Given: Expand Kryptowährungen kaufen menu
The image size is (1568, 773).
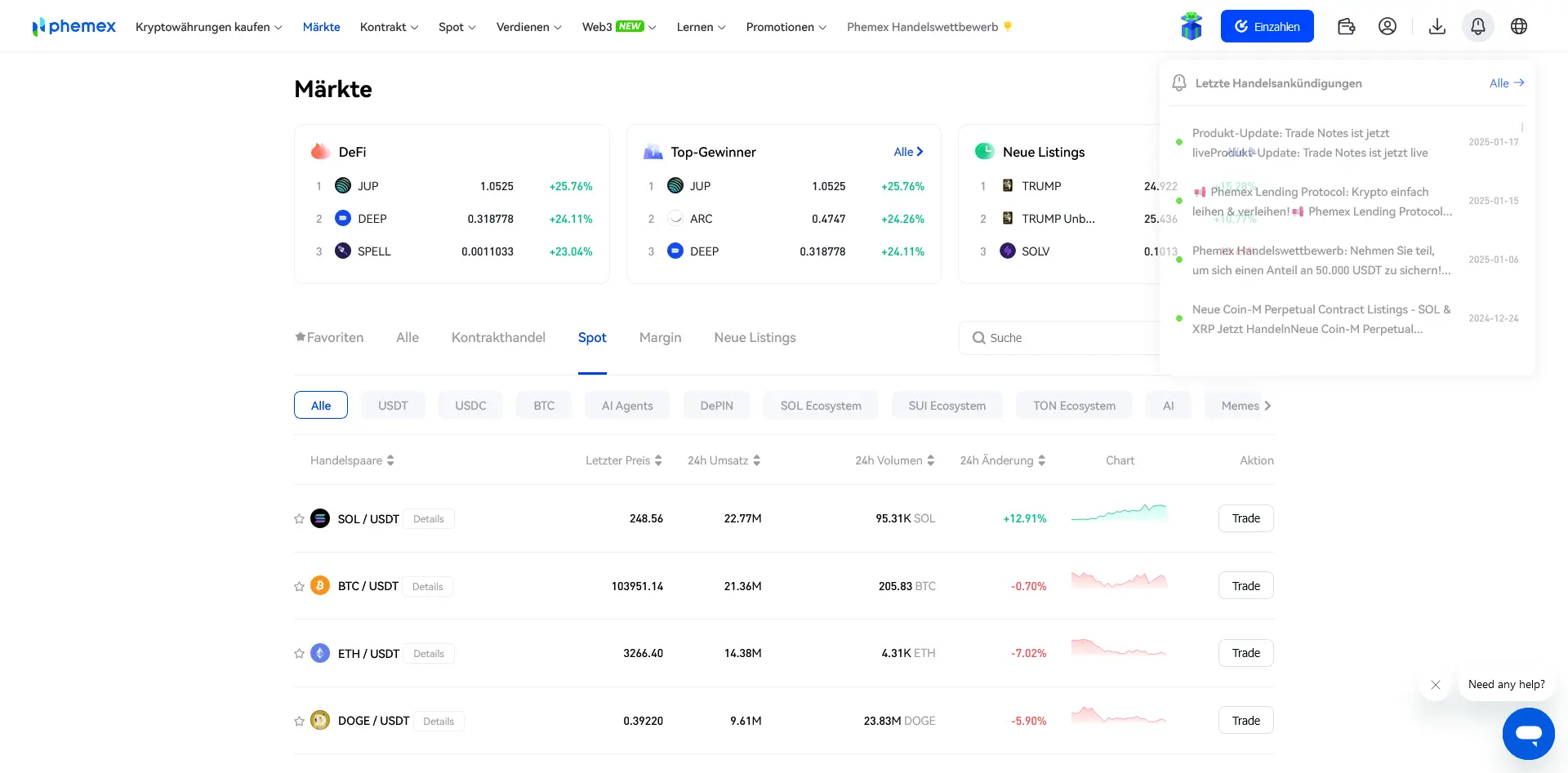Looking at the screenshot, I should click(209, 27).
